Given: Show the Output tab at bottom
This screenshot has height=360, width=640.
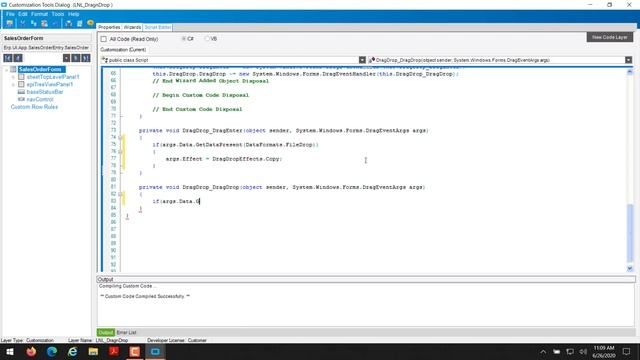Looking at the screenshot, I should coord(106,332).
